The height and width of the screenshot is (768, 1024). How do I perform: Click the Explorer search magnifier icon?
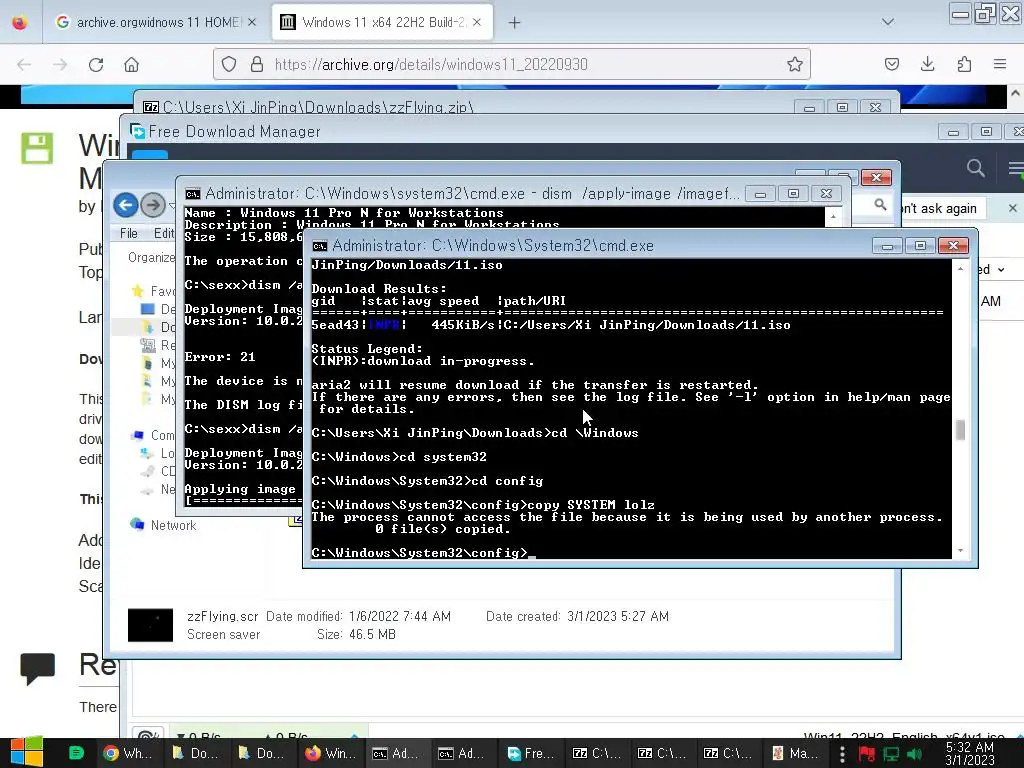tap(880, 205)
